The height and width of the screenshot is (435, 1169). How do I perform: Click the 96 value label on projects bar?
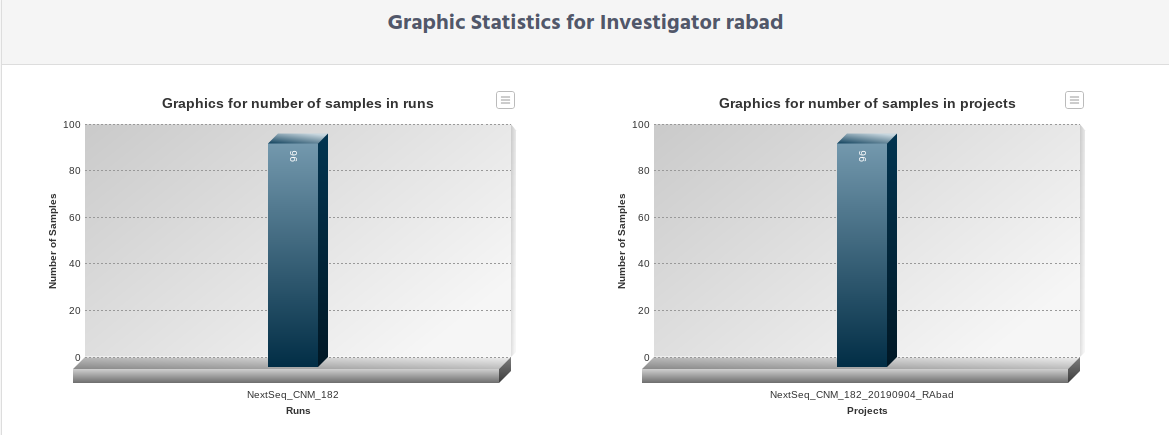click(x=863, y=156)
